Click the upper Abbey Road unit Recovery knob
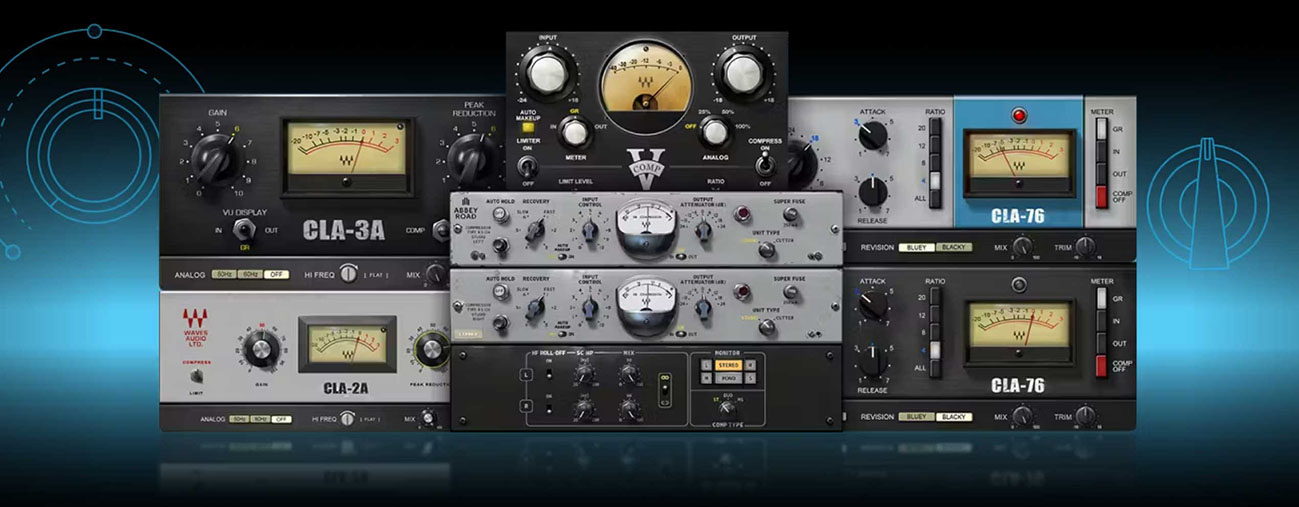The width and height of the screenshot is (1299, 507). tap(535, 232)
